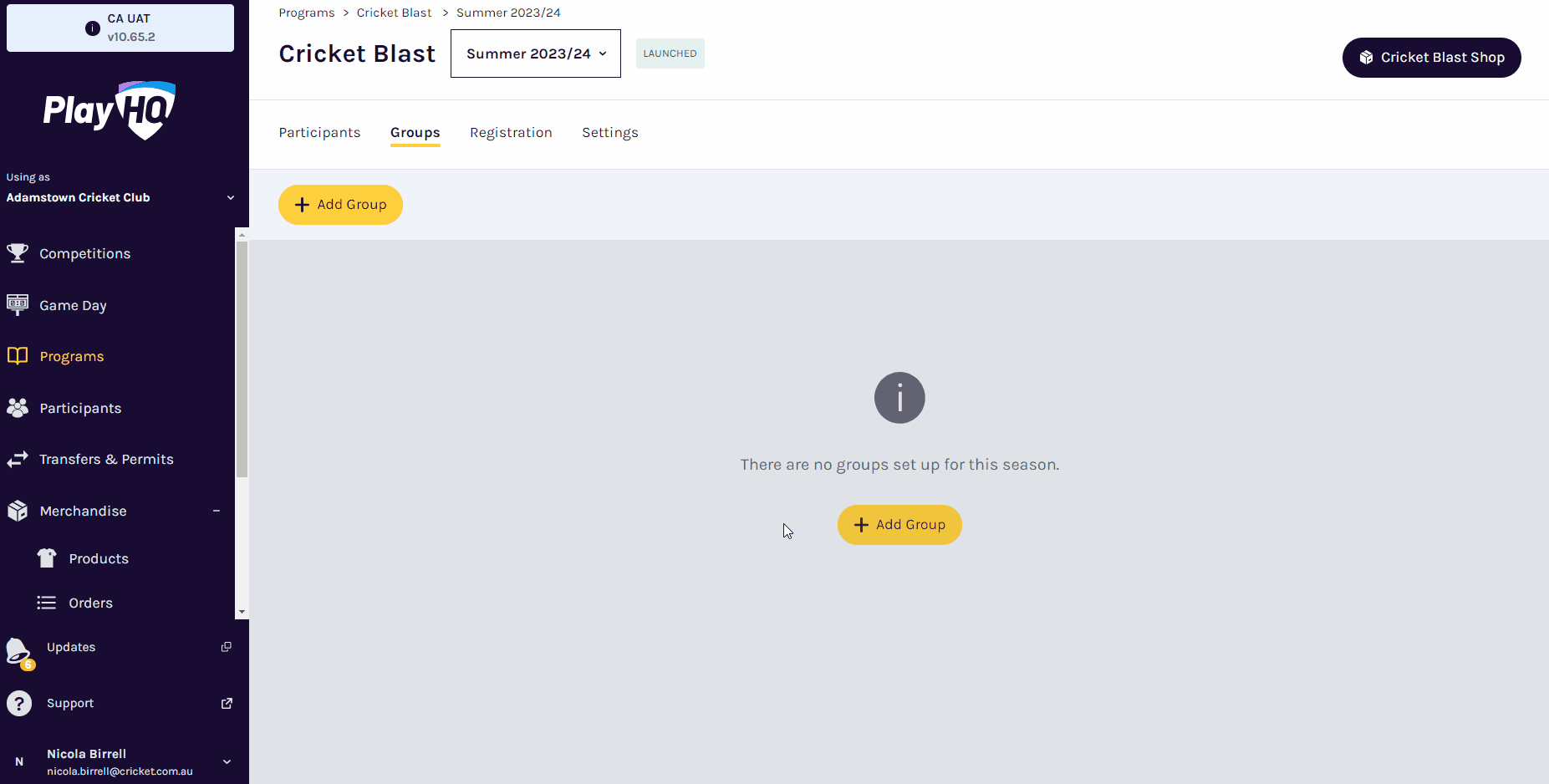Click the Game Day scoreboard icon
The image size is (1549, 784).
click(x=18, y=305)
